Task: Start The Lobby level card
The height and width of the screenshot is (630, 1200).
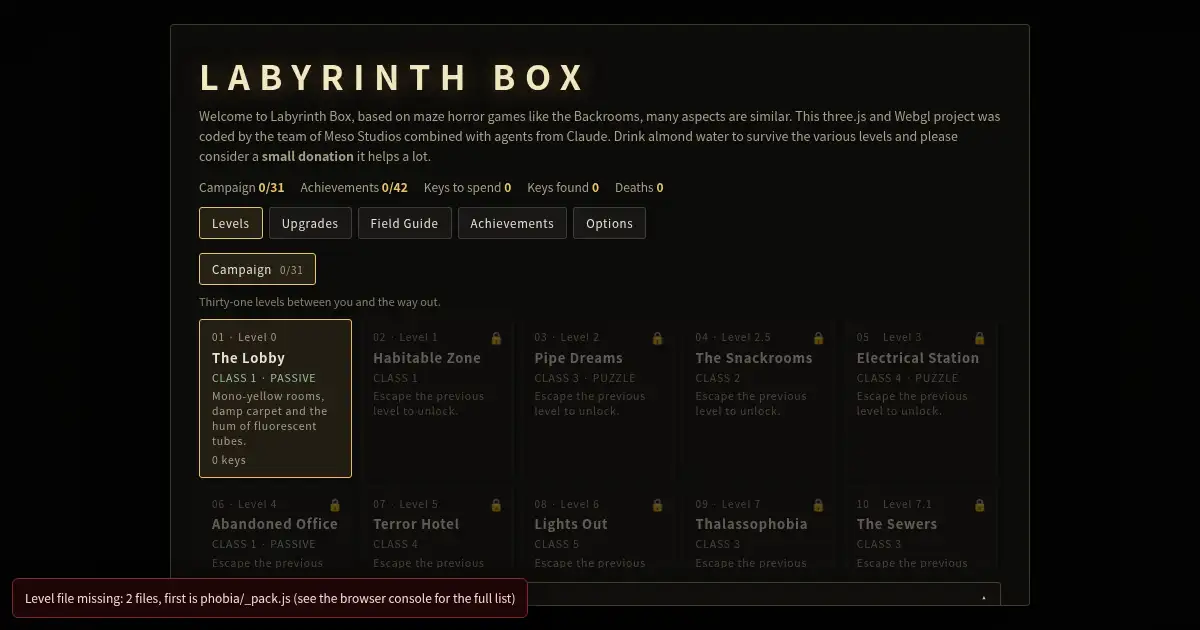Action: click(275, 398)
